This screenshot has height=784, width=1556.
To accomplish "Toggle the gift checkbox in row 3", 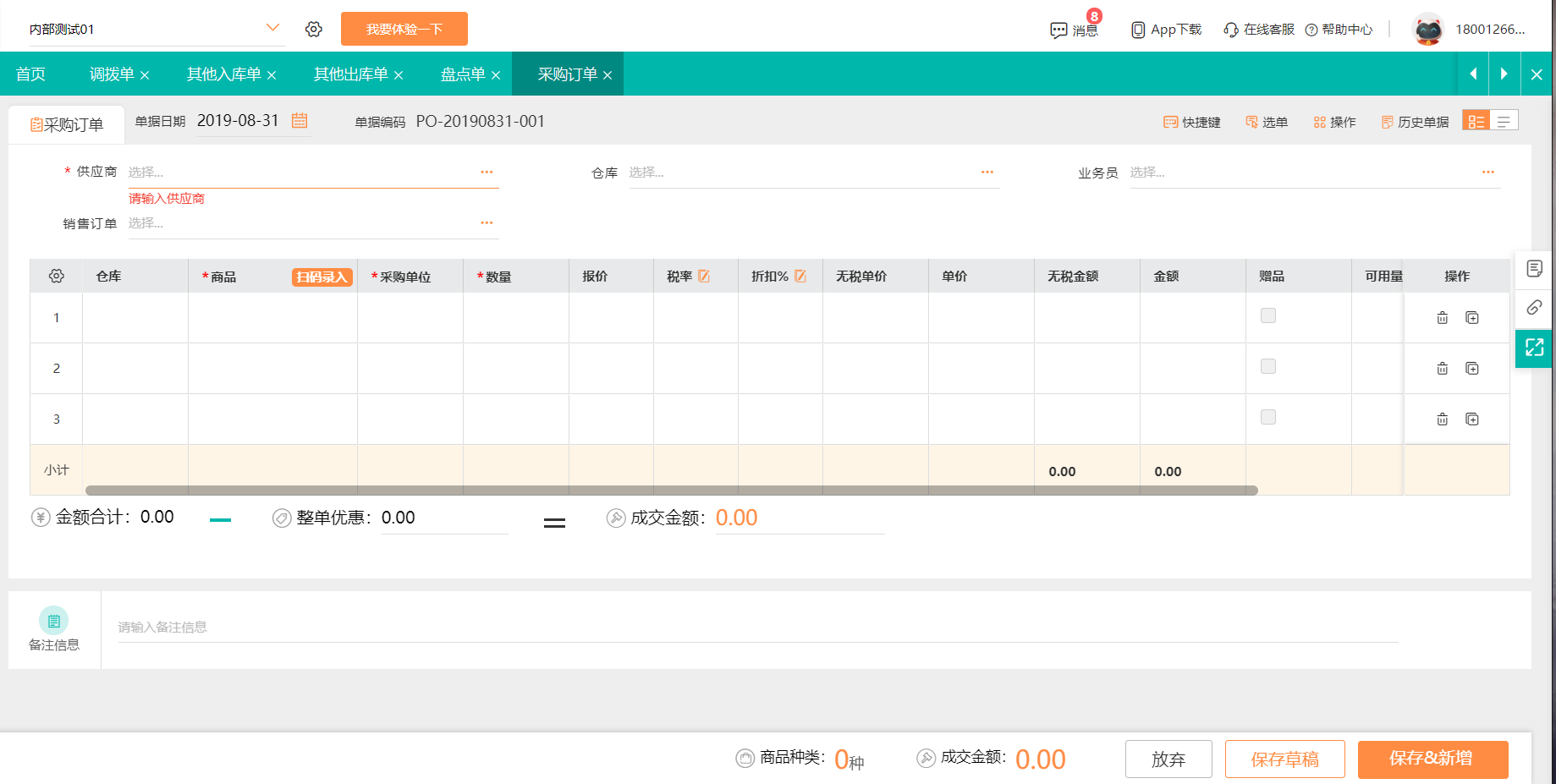I will pos(1268,418).
